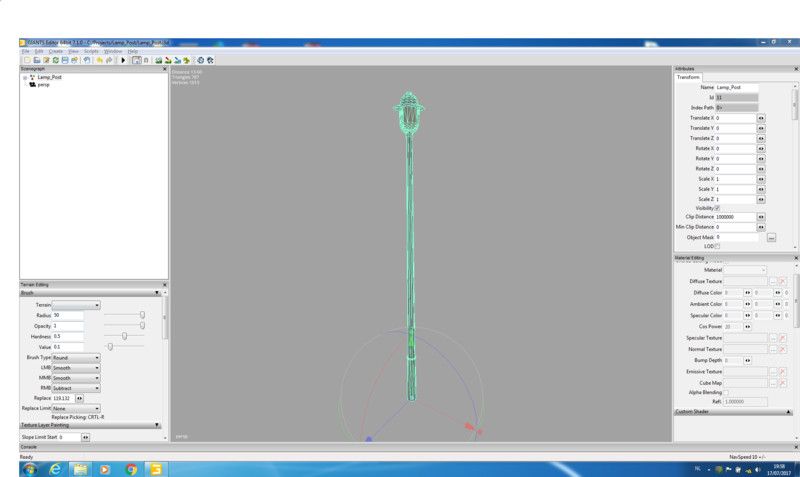Open Chrome from the taskbar
The width and height of the screenshot is (800, 477).
tap(131, 468)
